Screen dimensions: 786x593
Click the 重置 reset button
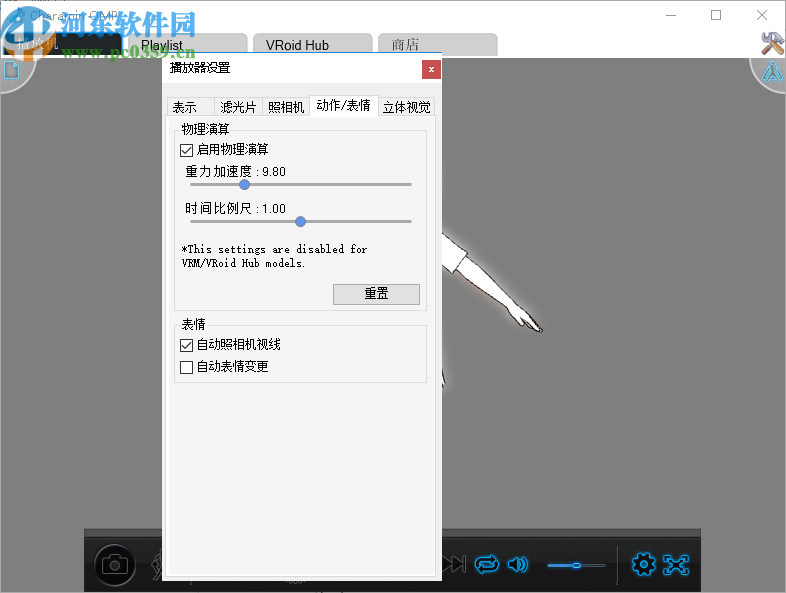[x=376, y=294]
